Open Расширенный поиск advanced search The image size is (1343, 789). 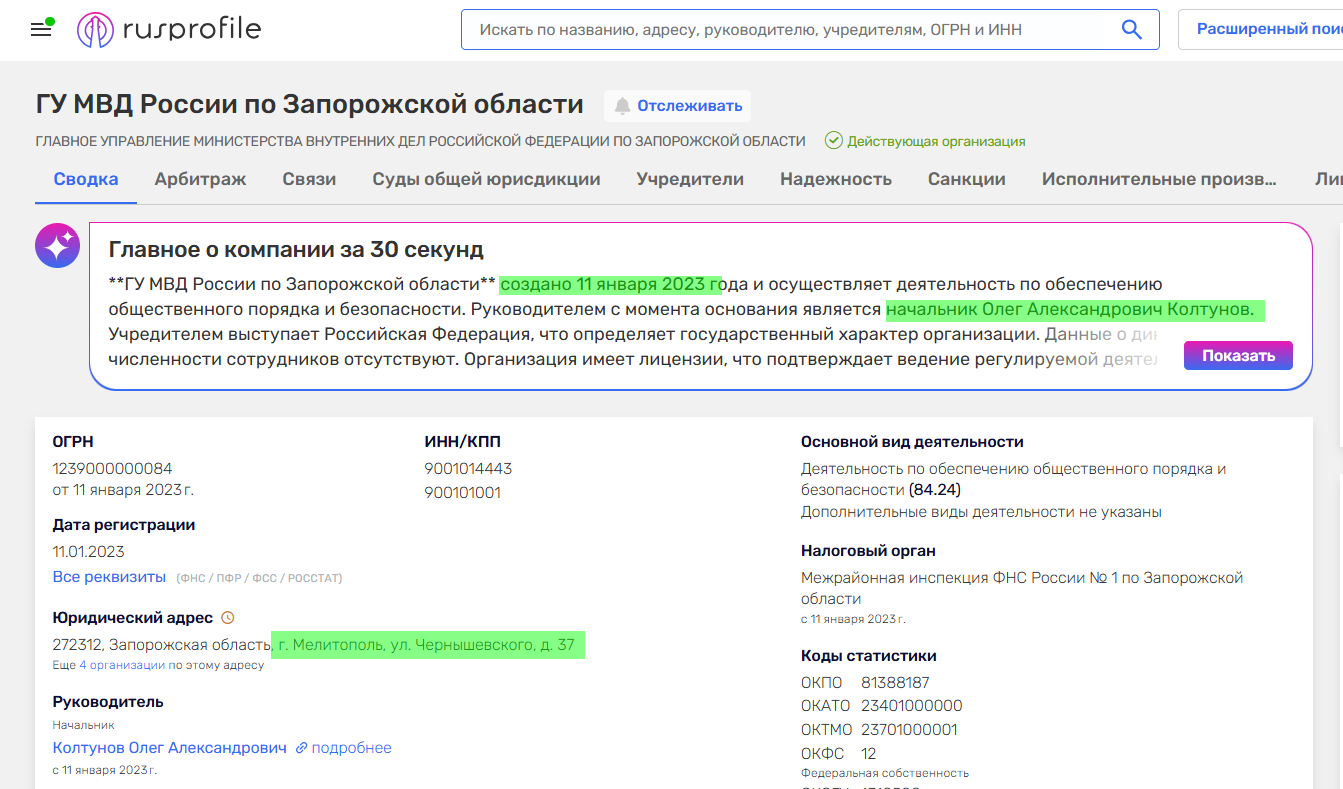point(1264,30)
